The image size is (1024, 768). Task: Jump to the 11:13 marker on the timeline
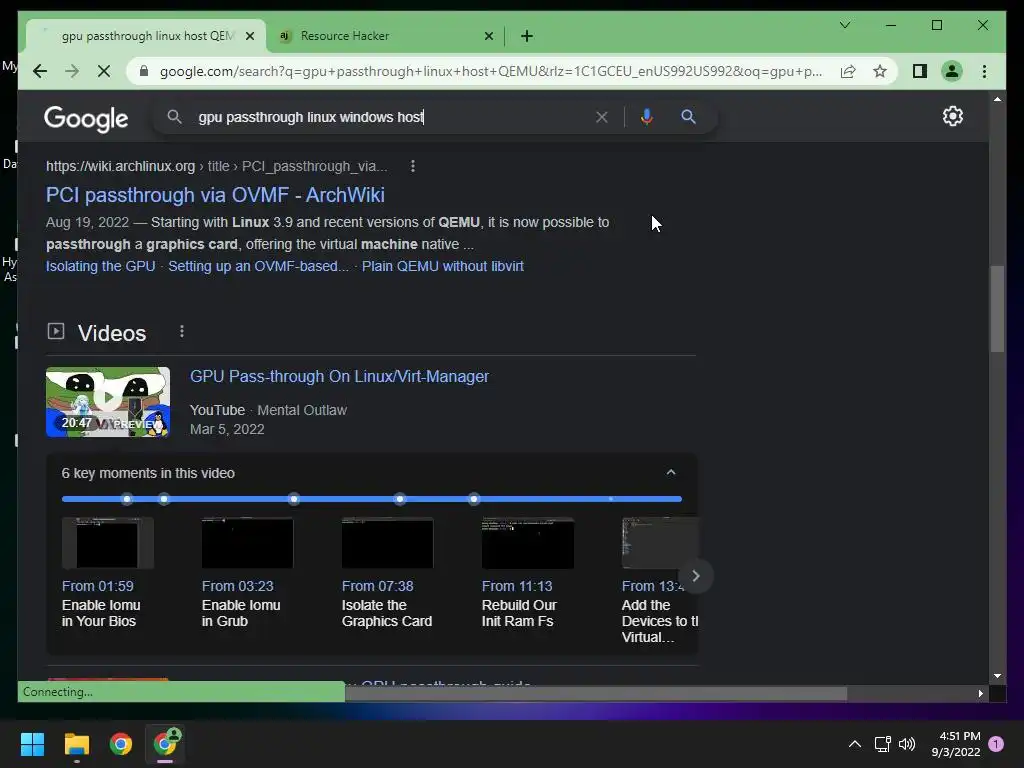point(400,499)
